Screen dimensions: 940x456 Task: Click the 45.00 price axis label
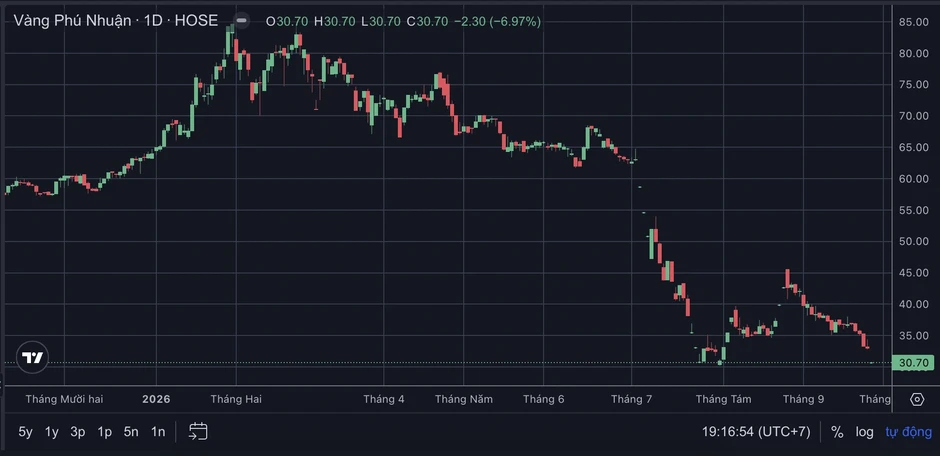click(x=914, y=273)
